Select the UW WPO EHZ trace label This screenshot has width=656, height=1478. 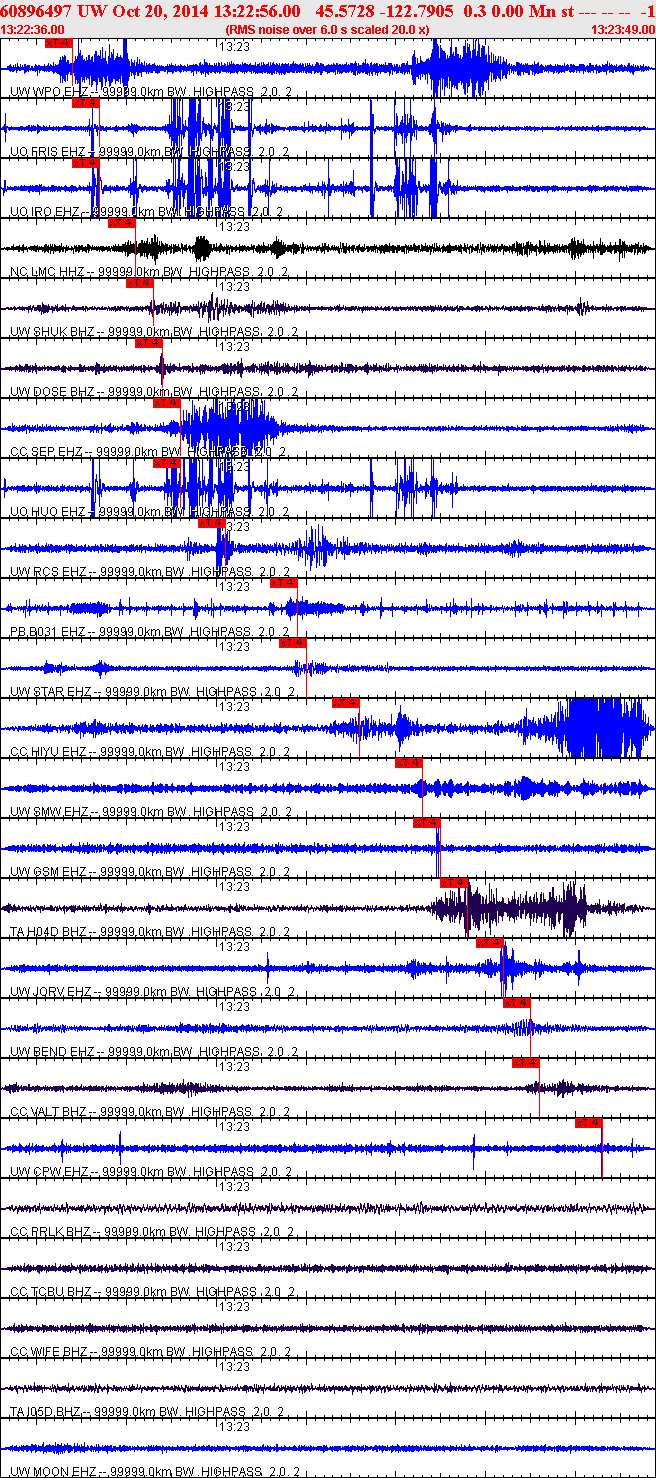coord(151,92)
